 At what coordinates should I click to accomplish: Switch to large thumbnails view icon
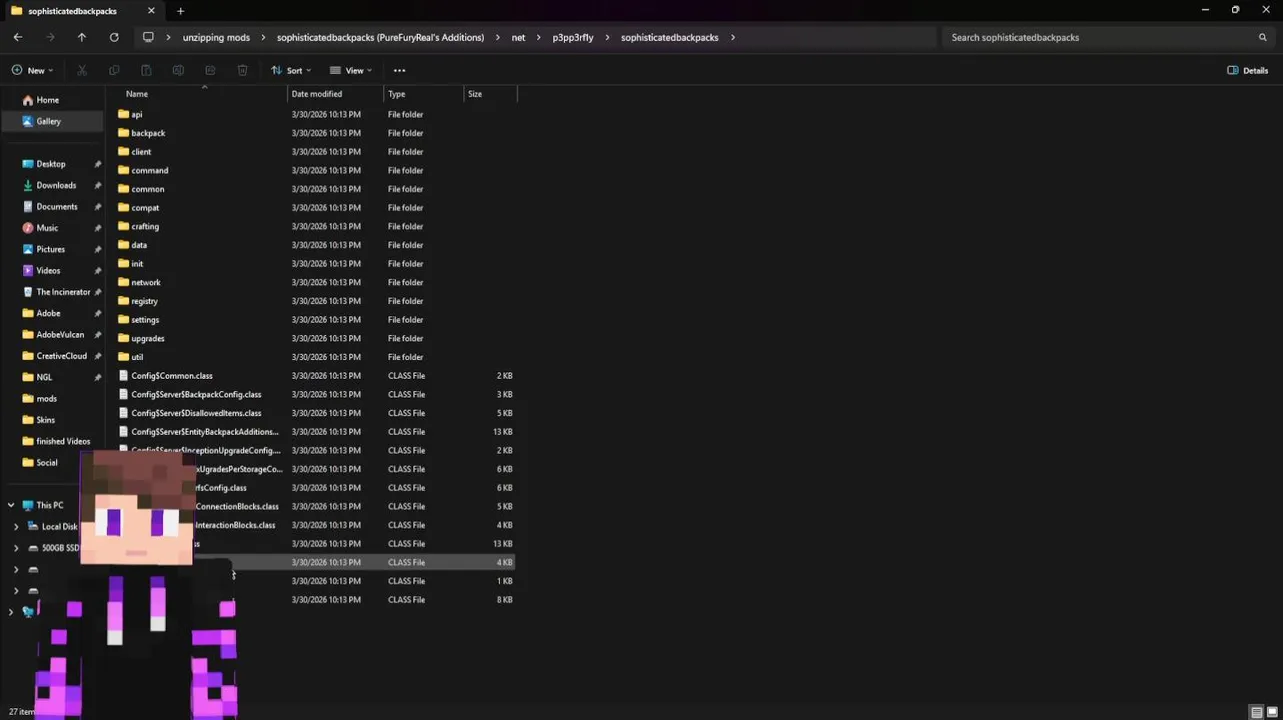pos(1273,712)
